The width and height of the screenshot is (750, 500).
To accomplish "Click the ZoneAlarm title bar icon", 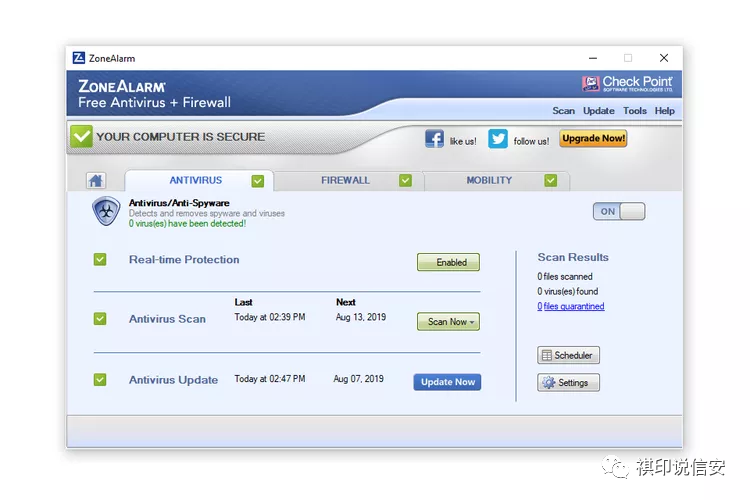I will click(x=78, y=58).
